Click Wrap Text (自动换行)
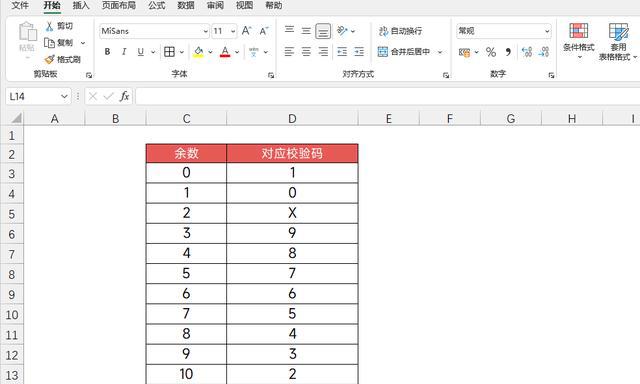This screenshot has width=640, height=384. 400,31
